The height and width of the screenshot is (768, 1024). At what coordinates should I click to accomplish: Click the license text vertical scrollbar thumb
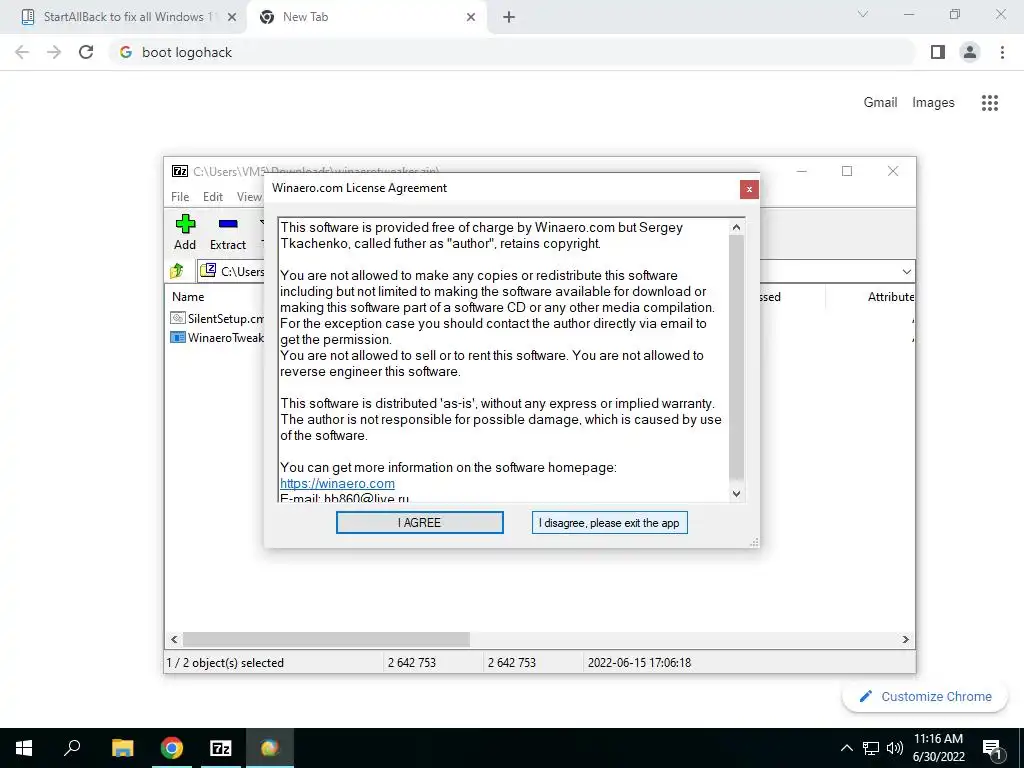(736, 357)
